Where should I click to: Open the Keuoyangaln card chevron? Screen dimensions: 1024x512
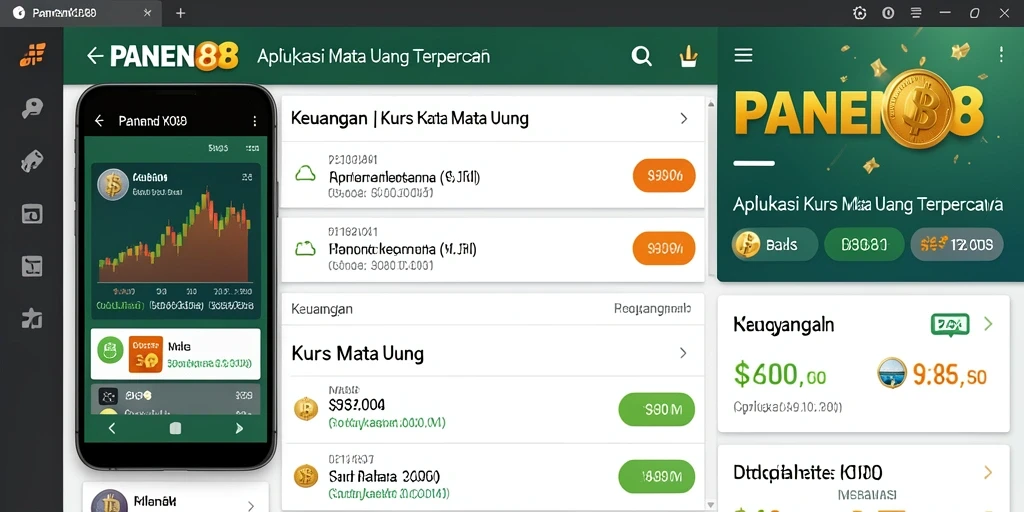(x=988, y=324)
